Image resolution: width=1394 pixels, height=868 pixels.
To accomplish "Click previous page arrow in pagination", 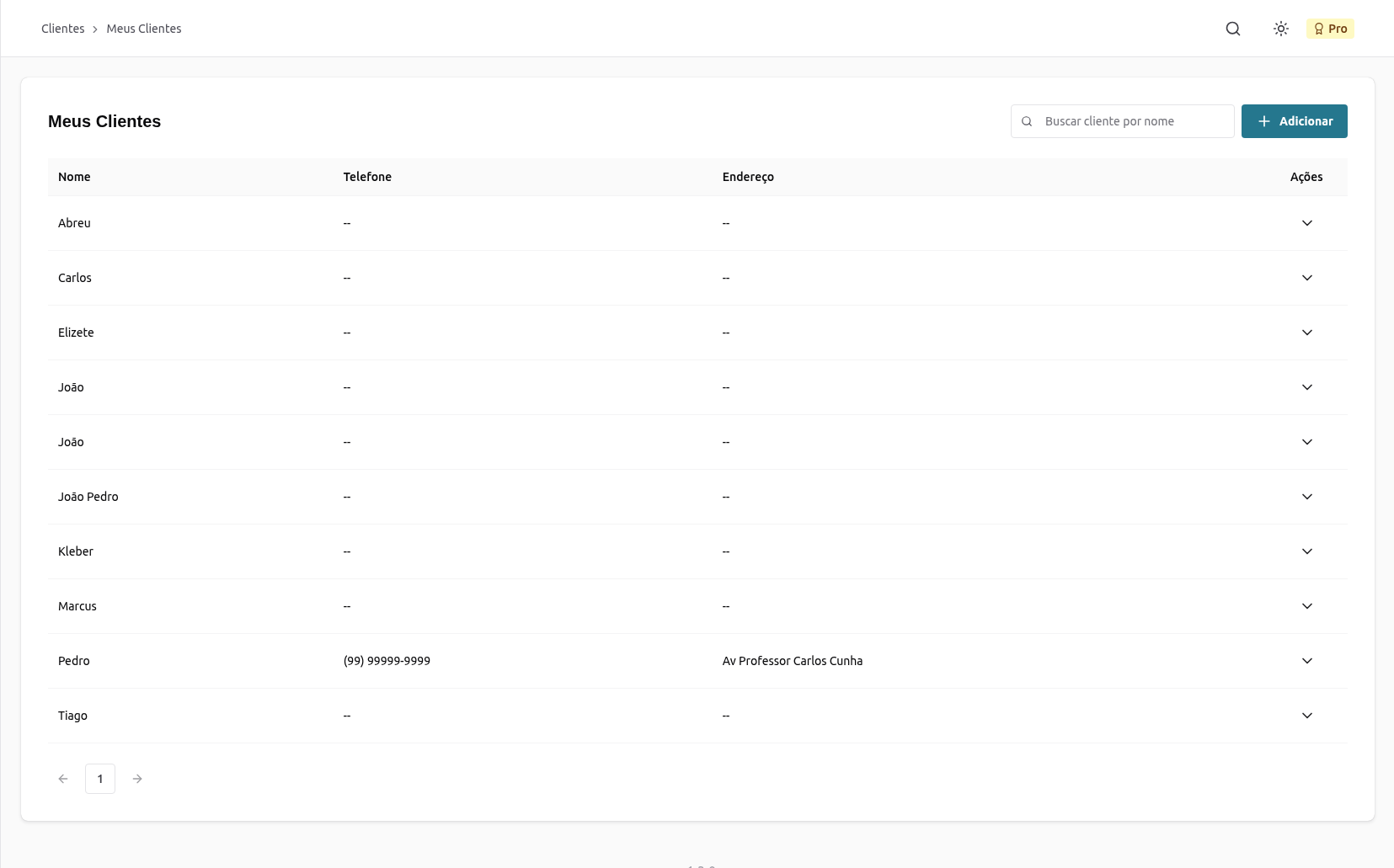I will (63, 779).
